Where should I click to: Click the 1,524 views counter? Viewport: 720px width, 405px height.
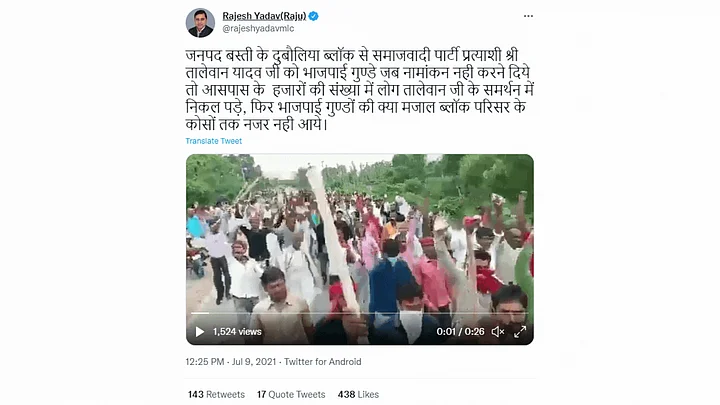pos(237,332)
